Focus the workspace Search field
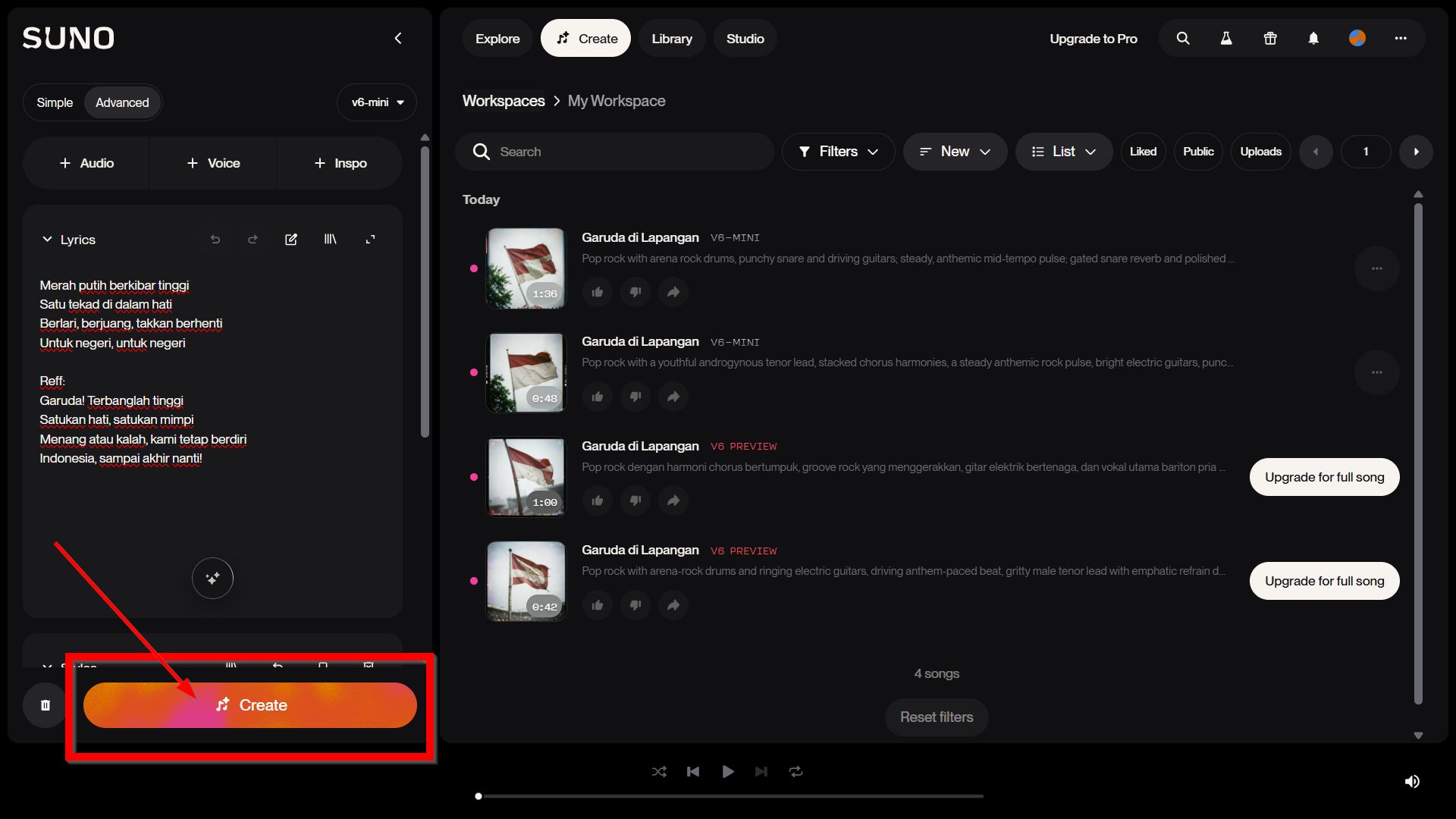The height and width of the screenshot is (819, 1456). (x=614, y=152)
